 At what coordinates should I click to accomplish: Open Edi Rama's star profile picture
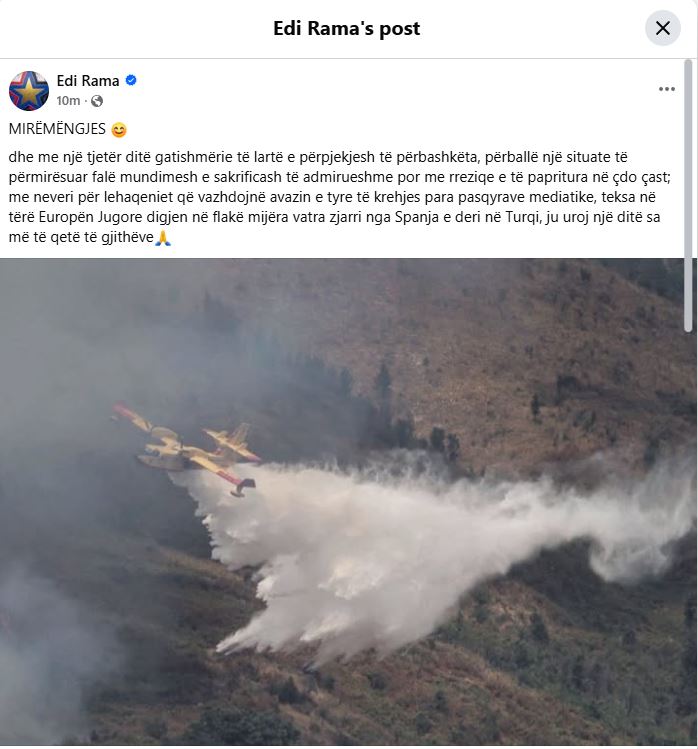(29, 91)
